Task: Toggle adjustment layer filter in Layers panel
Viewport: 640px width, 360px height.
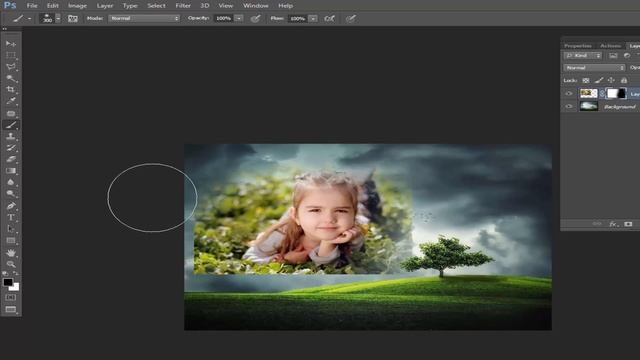Action: 627,56
